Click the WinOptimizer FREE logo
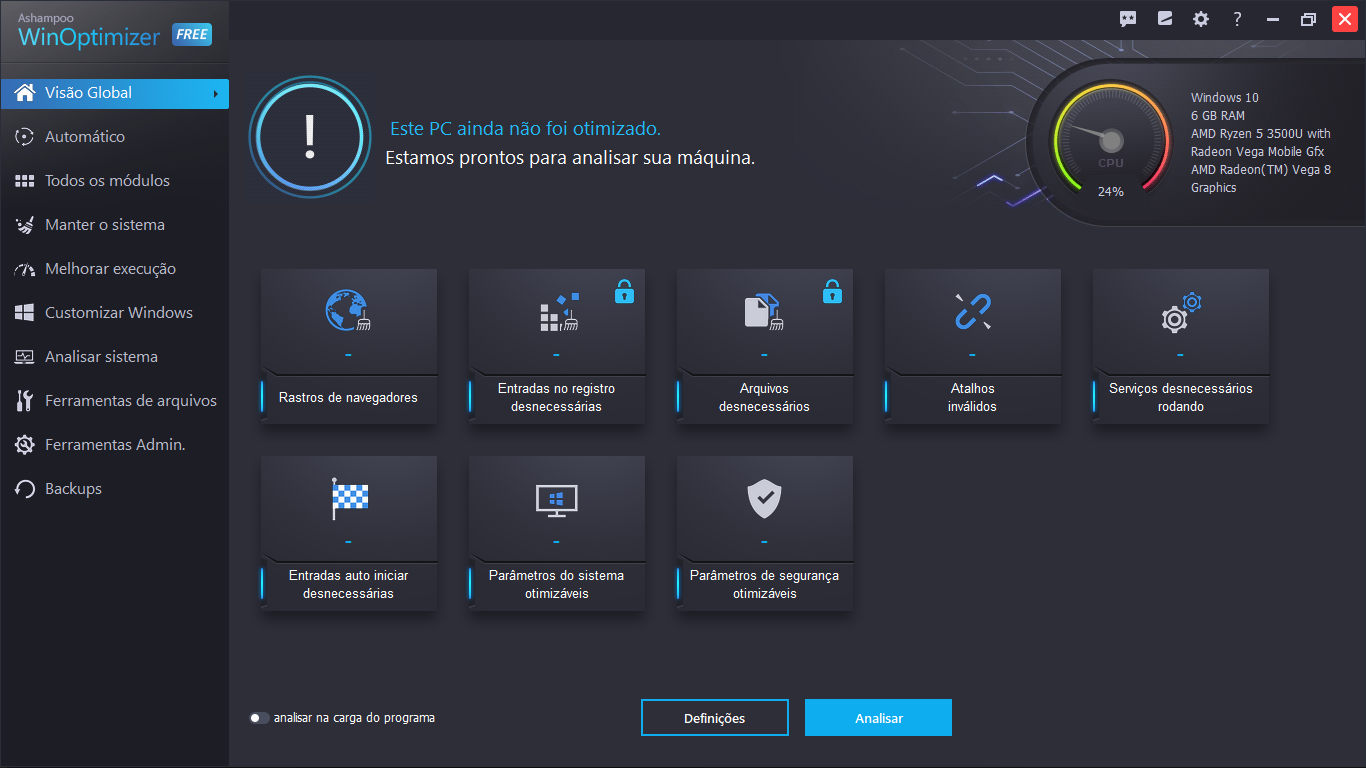The height and width of the screenshot is (768, 1366). (114, 32)
